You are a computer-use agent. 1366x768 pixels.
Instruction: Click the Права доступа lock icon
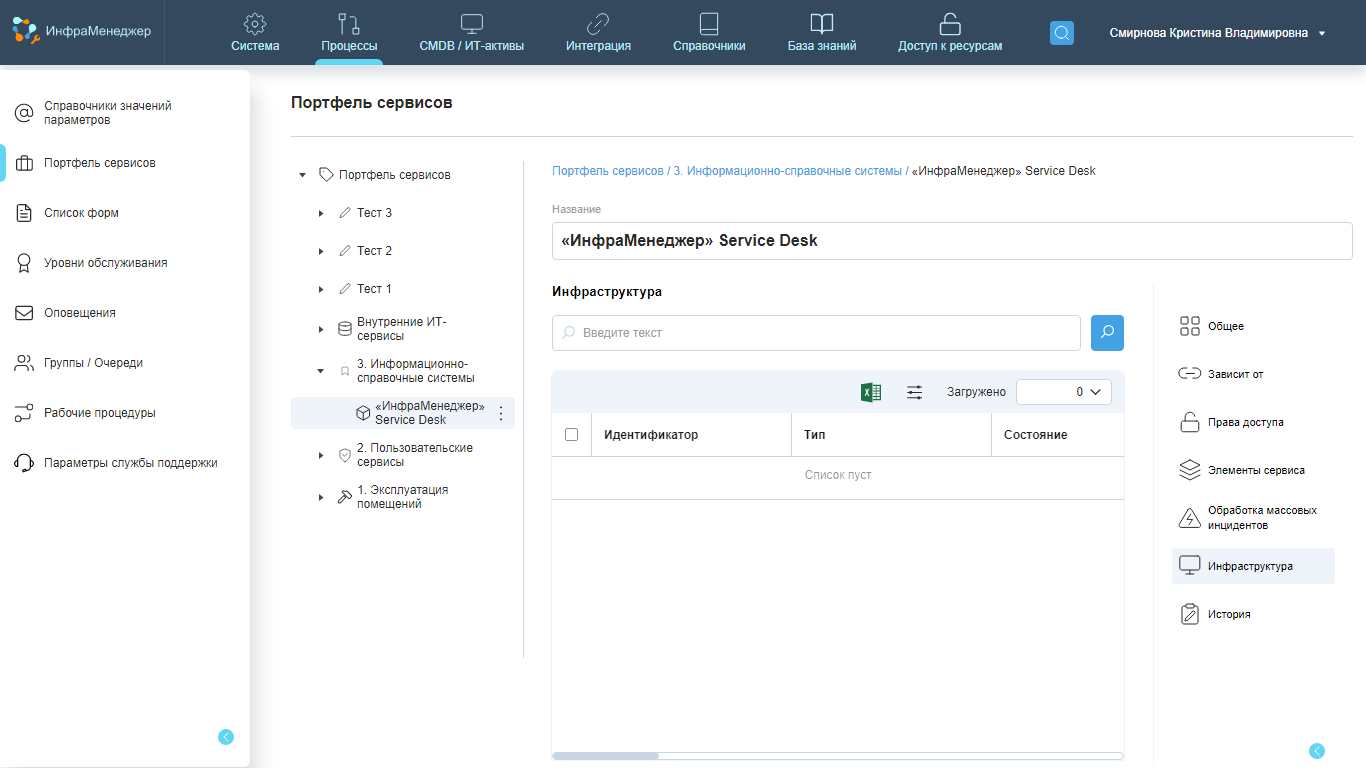click(1190, 422)
